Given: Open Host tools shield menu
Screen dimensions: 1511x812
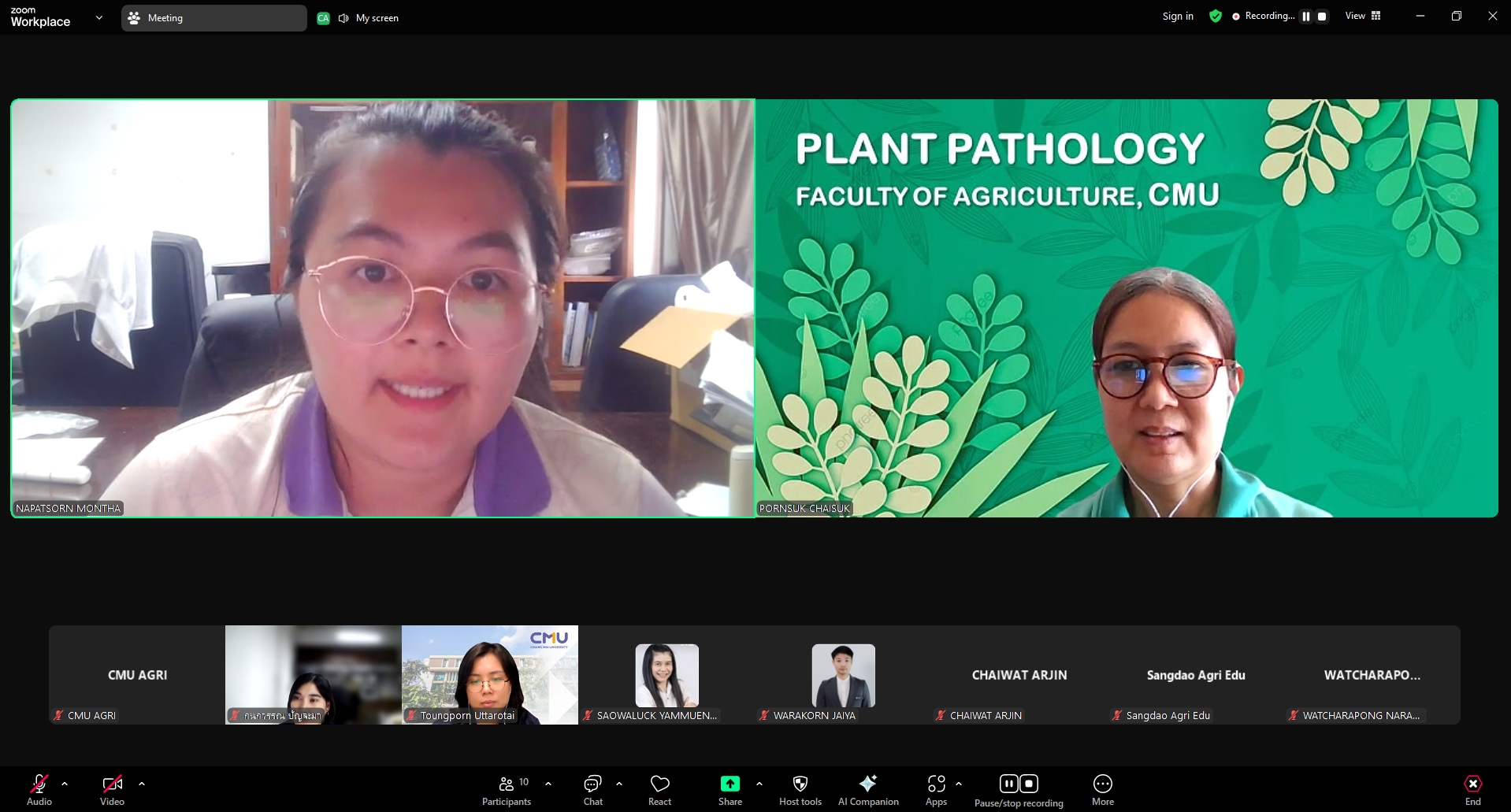Looking at the screenshot, I should (800, 790).
